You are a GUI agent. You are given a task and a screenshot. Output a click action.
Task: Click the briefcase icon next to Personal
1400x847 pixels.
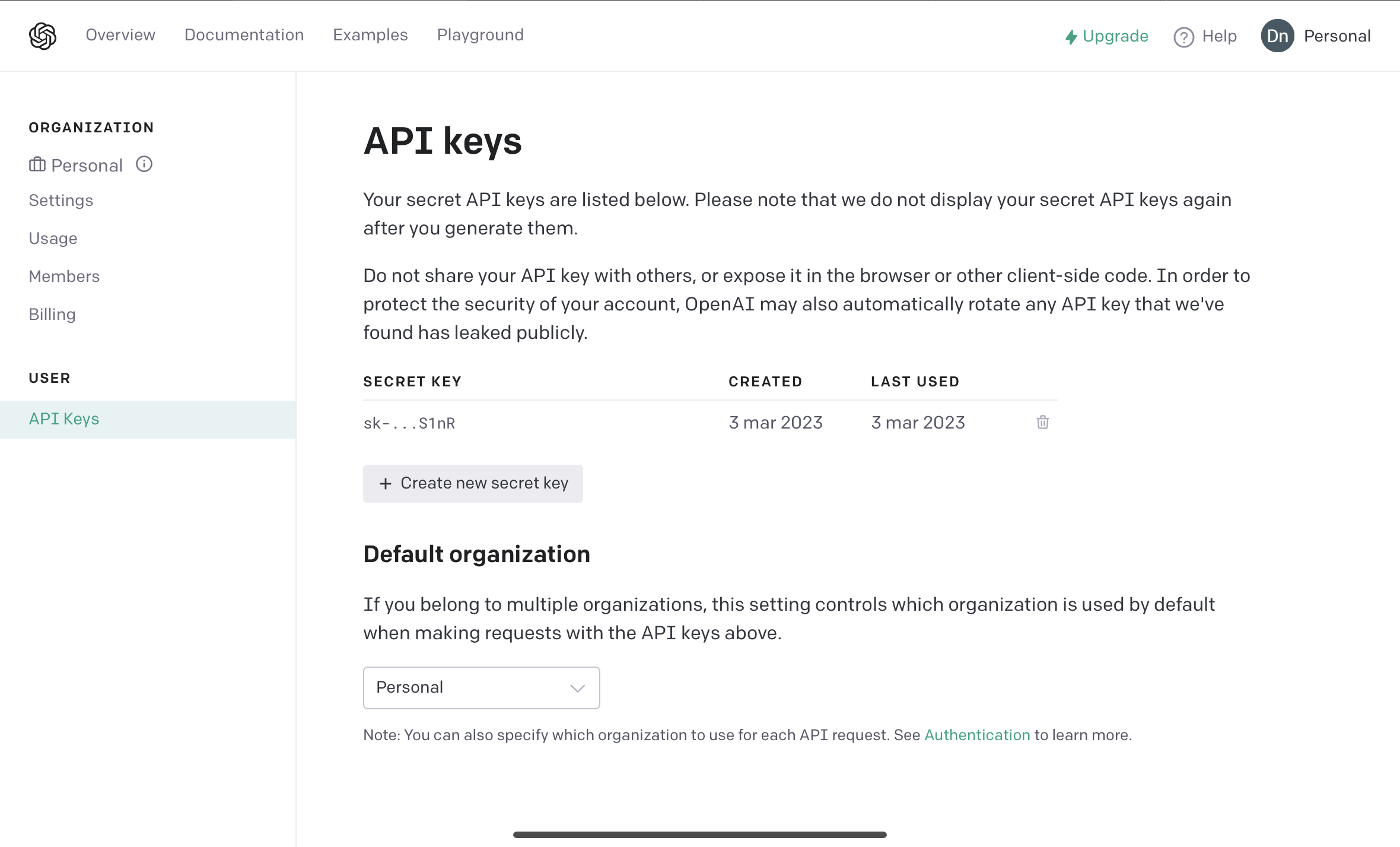37,164
